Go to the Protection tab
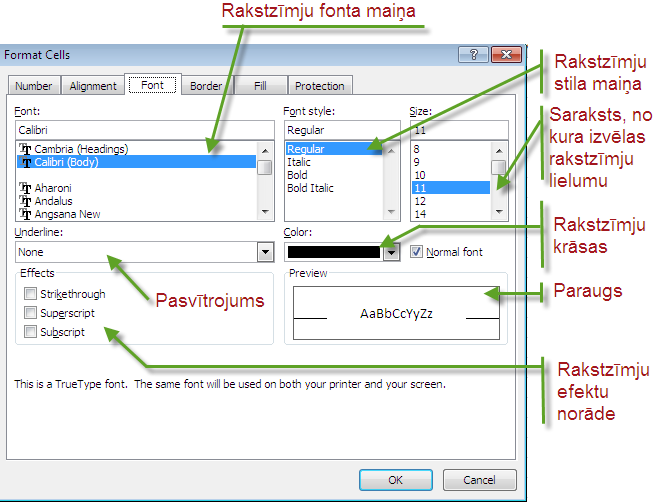The height and width of the screenshot is (503, 654). [319, 86]
